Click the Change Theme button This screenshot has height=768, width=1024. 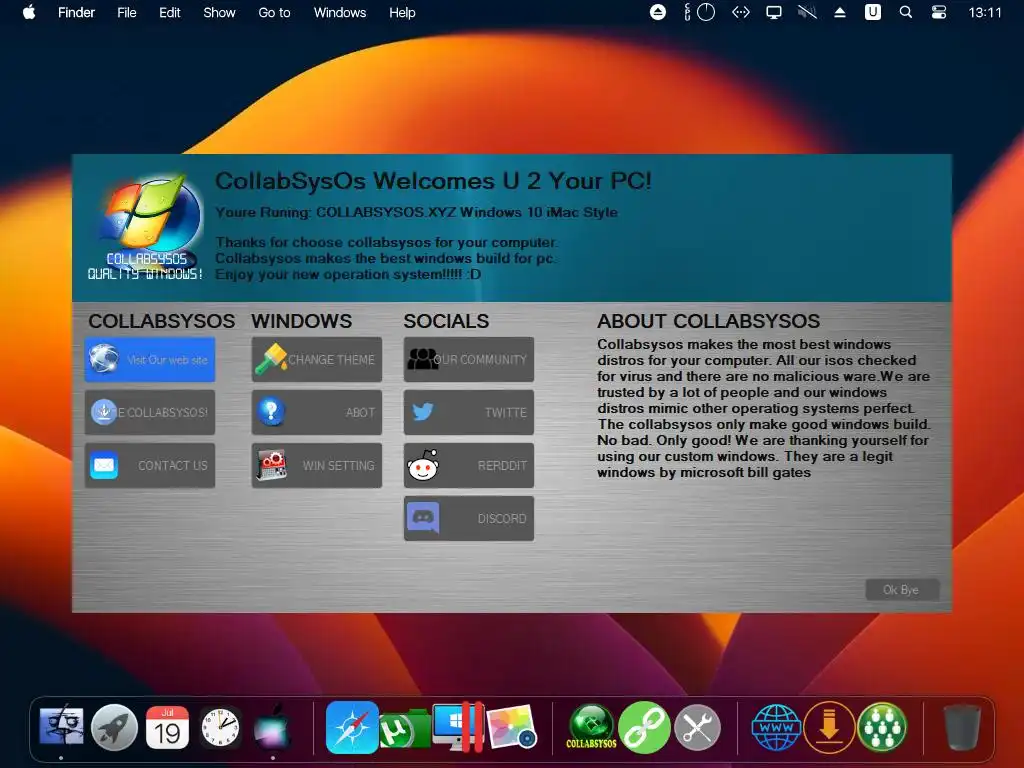coord(317,359)
